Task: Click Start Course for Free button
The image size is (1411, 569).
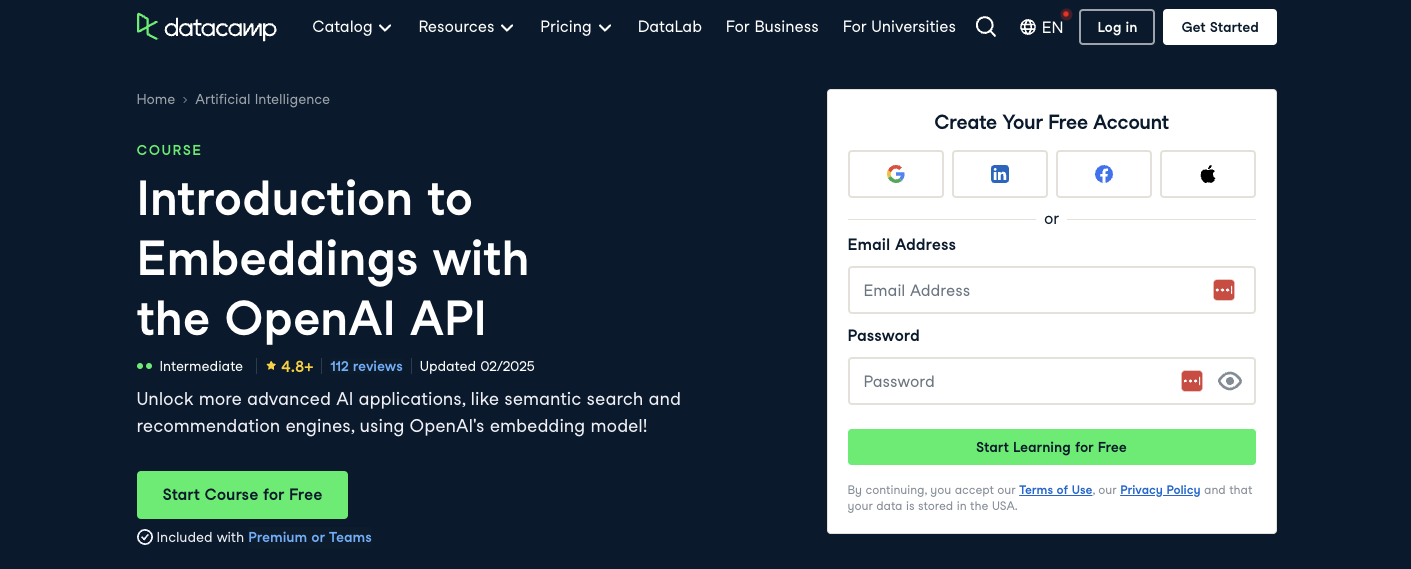Action: (x=242, y=495)
